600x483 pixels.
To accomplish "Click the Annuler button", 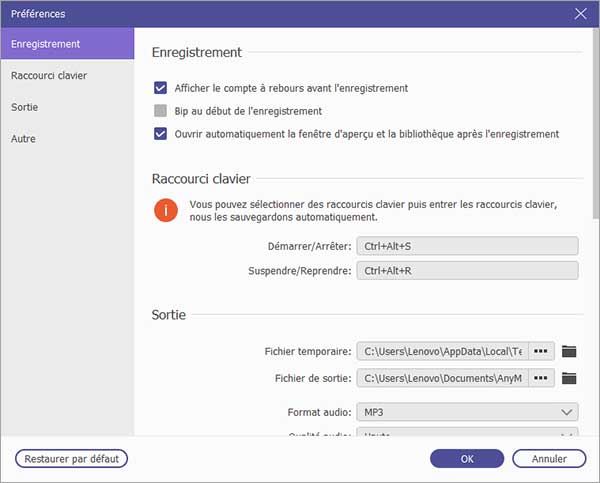I will (x=548, y=459).
